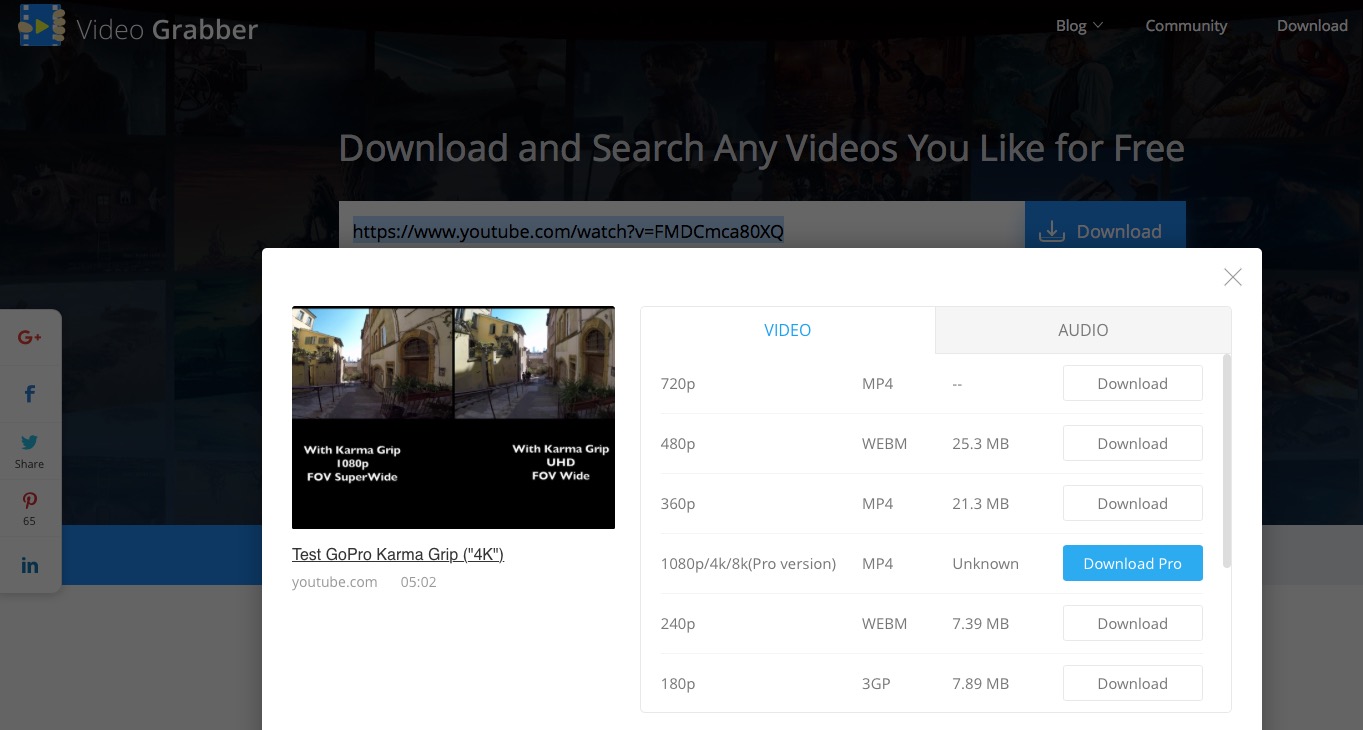Open the GoPro Karma Grip video thumbnail
Screen dimensions: 1363x730
pyautogui.click(x=453, y=417)
